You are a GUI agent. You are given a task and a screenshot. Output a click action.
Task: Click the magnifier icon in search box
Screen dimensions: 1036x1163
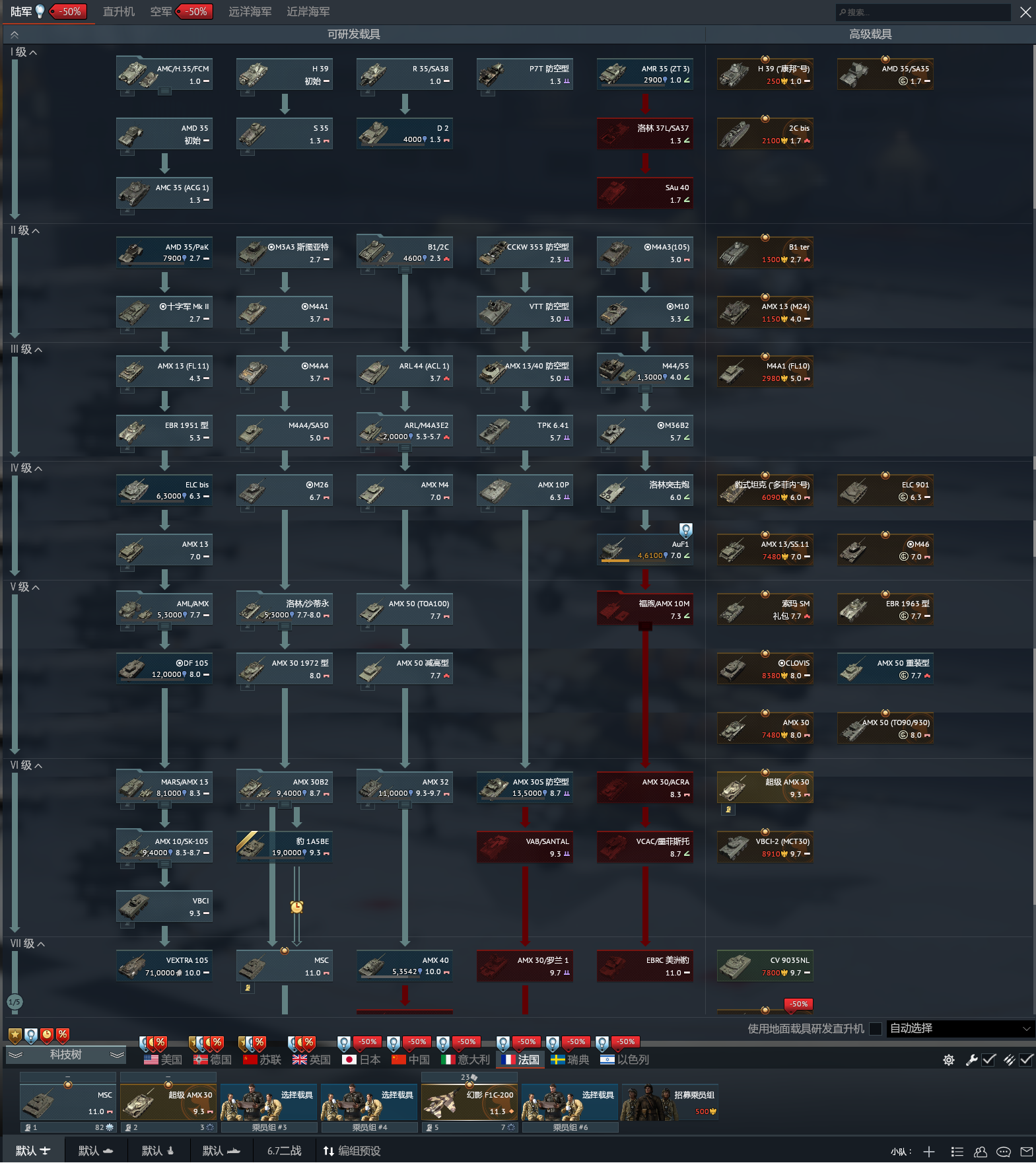[x=843, y=12]
